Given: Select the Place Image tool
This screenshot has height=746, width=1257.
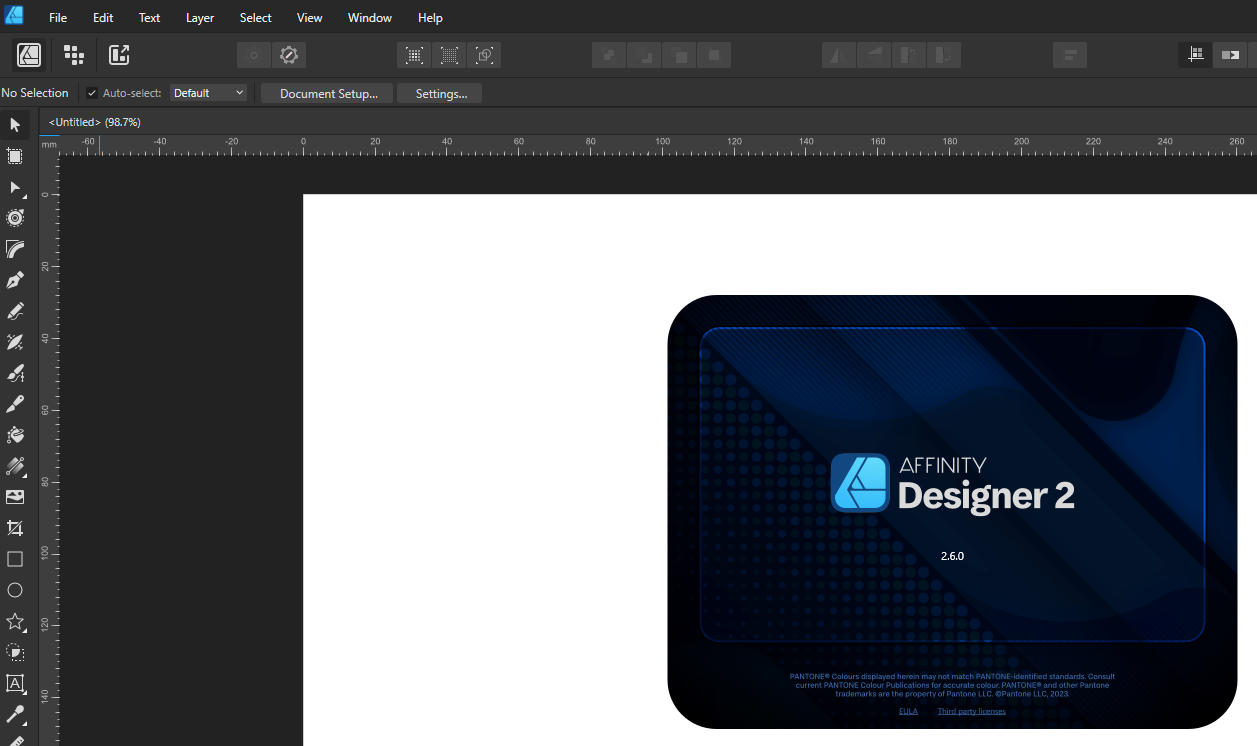Looking at the screenshot, I should point(15,497).
